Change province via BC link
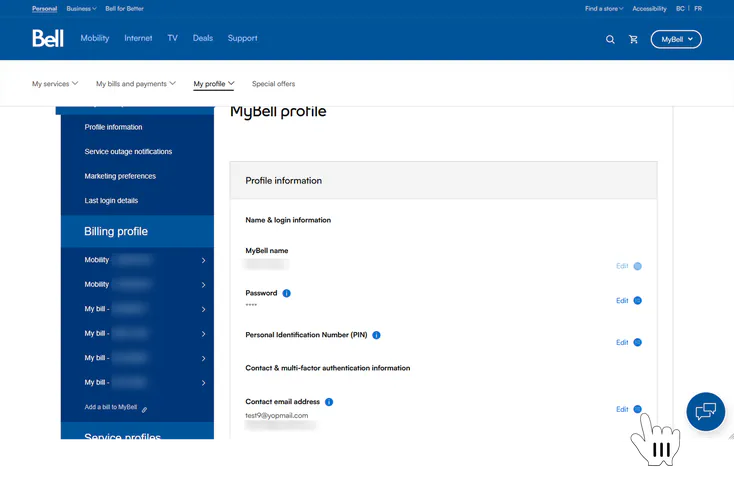Image resolution: width=734 pixels, height=480 pixels. (680, 8)
